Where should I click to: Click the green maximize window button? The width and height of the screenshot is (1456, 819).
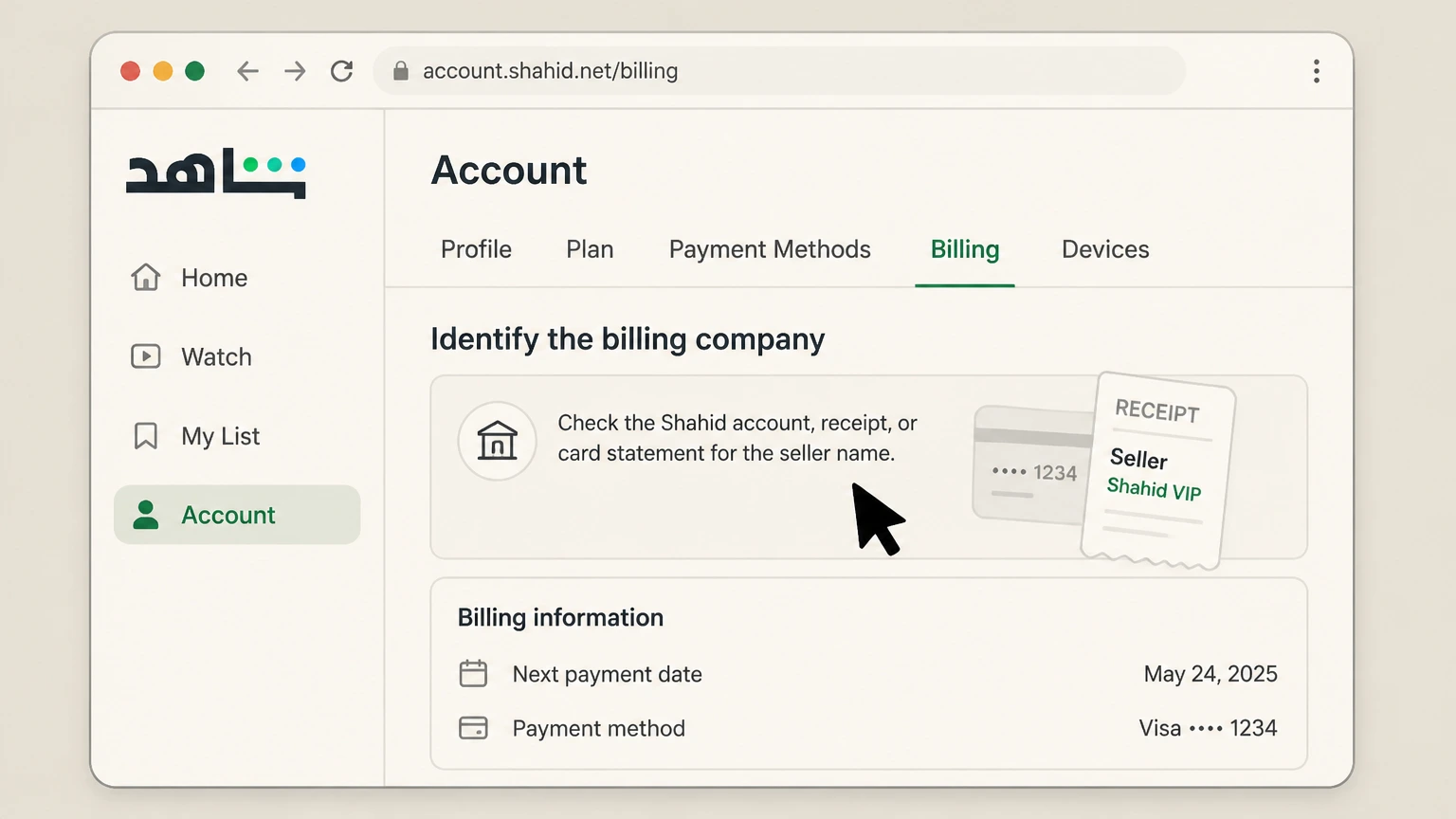pos(195,71)
